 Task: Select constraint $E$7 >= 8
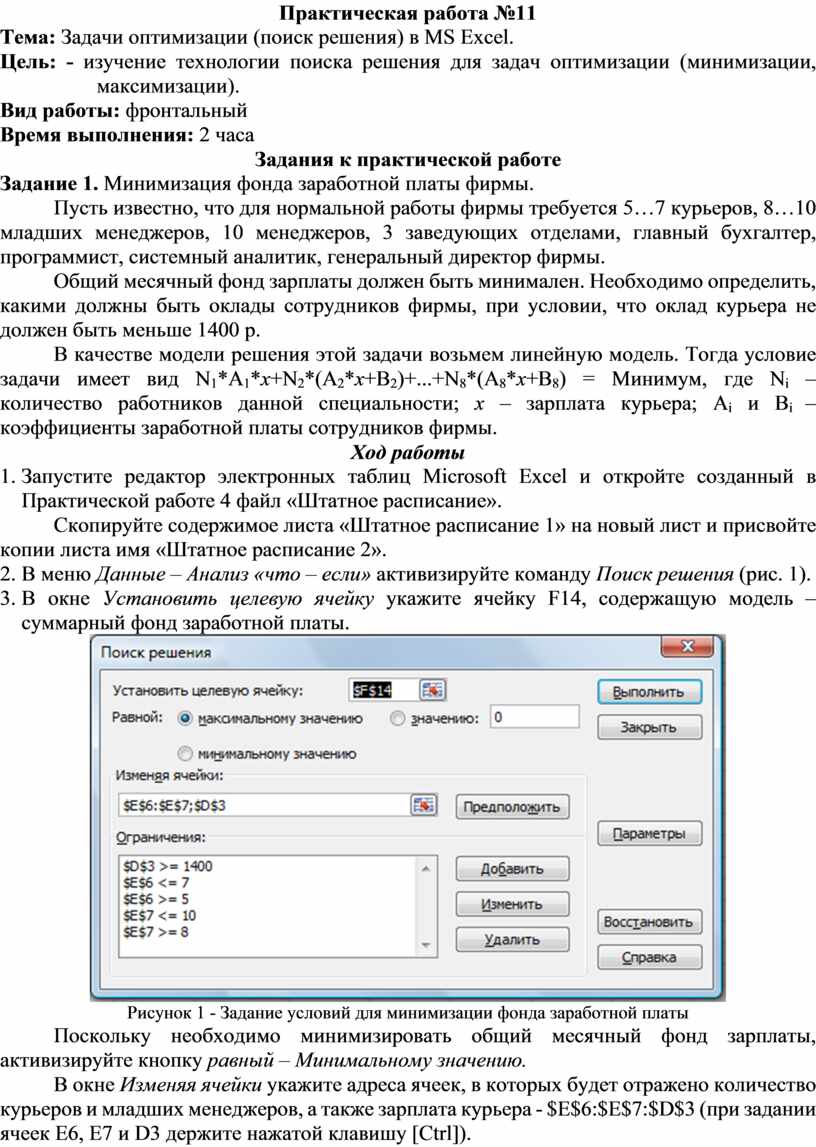pos(156,932)
